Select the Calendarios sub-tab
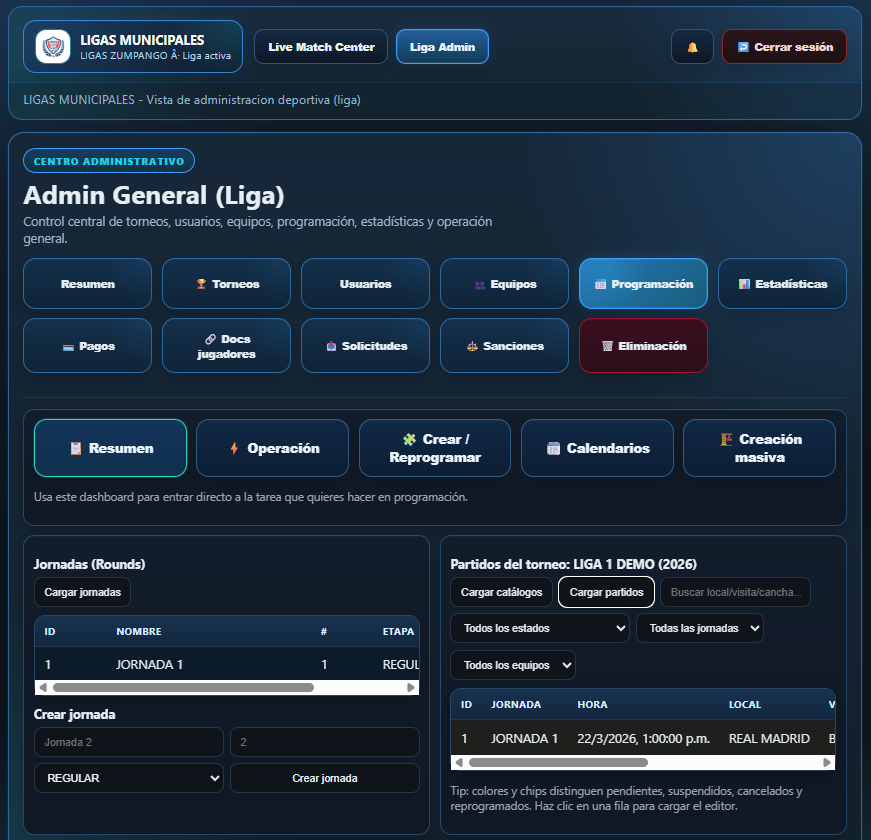 (x=597, y=448)
